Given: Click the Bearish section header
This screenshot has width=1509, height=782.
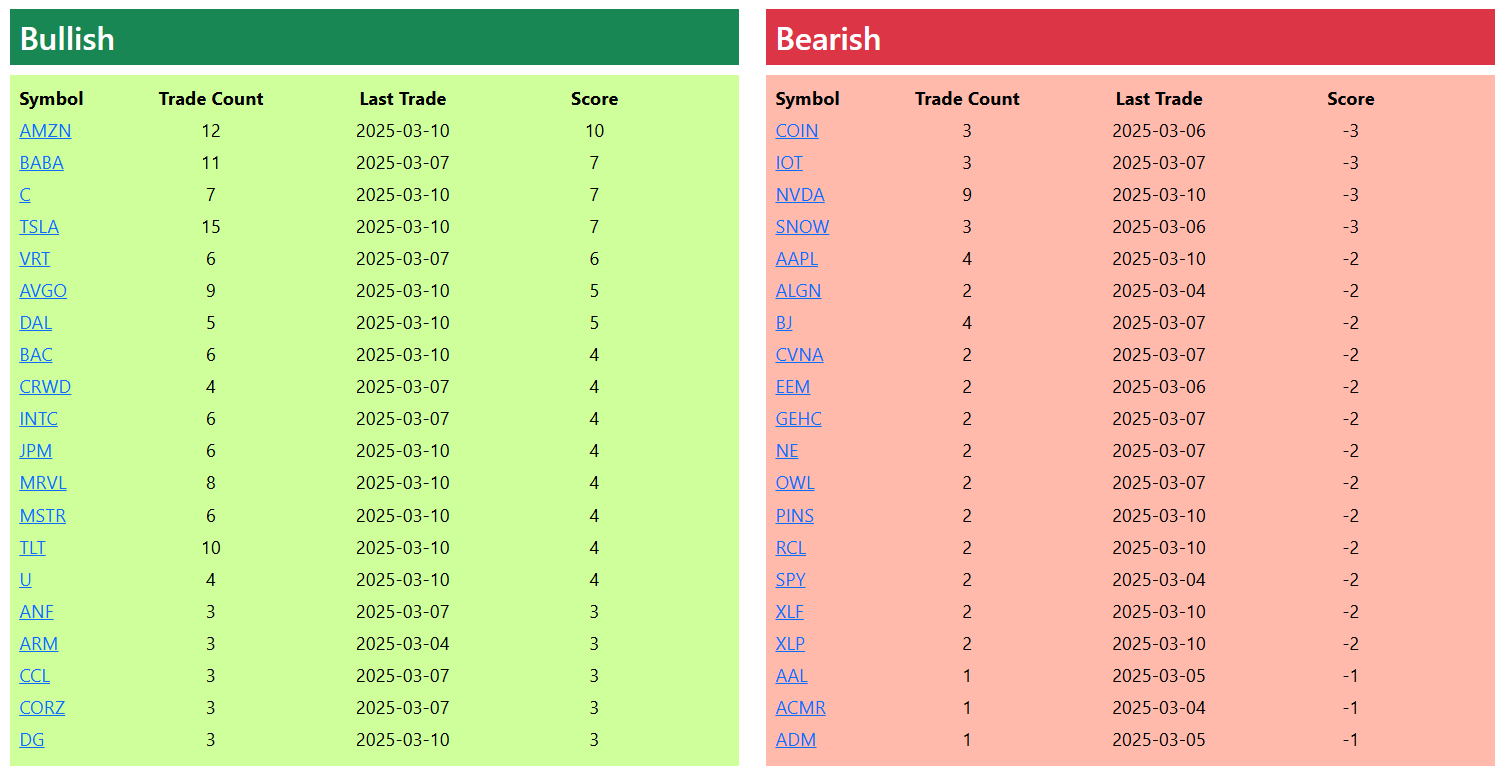Looking at the screenshot, I should pos(1130,37).
